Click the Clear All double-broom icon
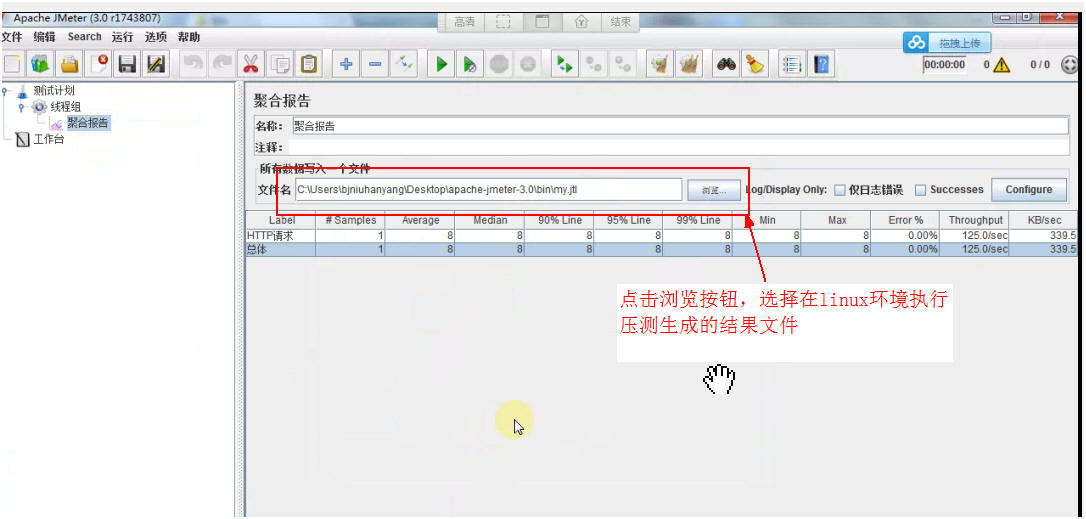This screenshot has width=1086, height=519. [x=690, y=65]
